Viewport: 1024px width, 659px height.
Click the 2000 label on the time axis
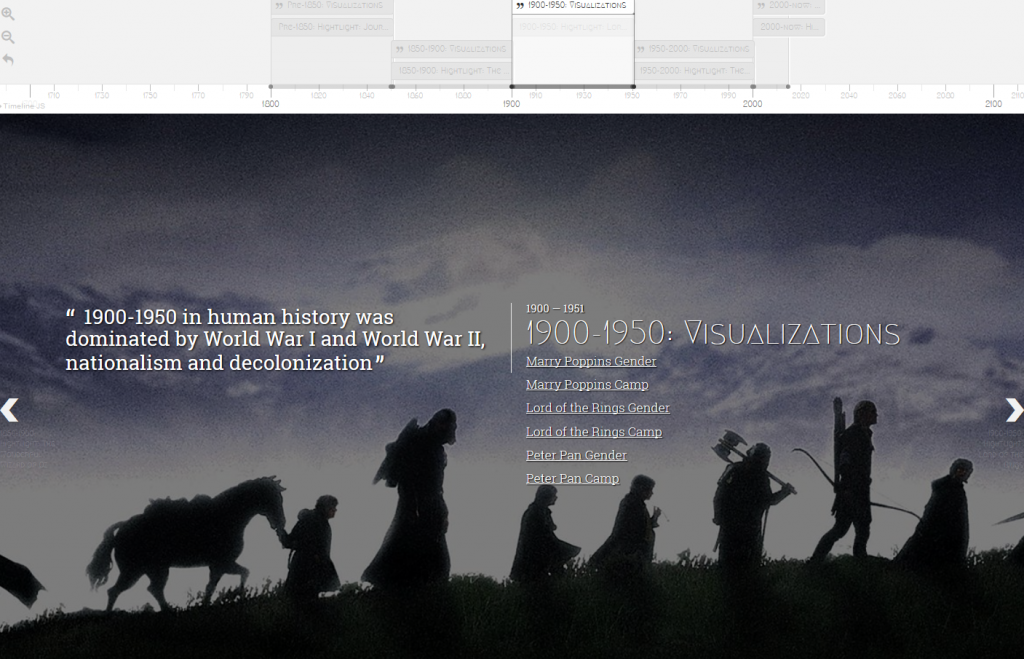pos(752,104)
